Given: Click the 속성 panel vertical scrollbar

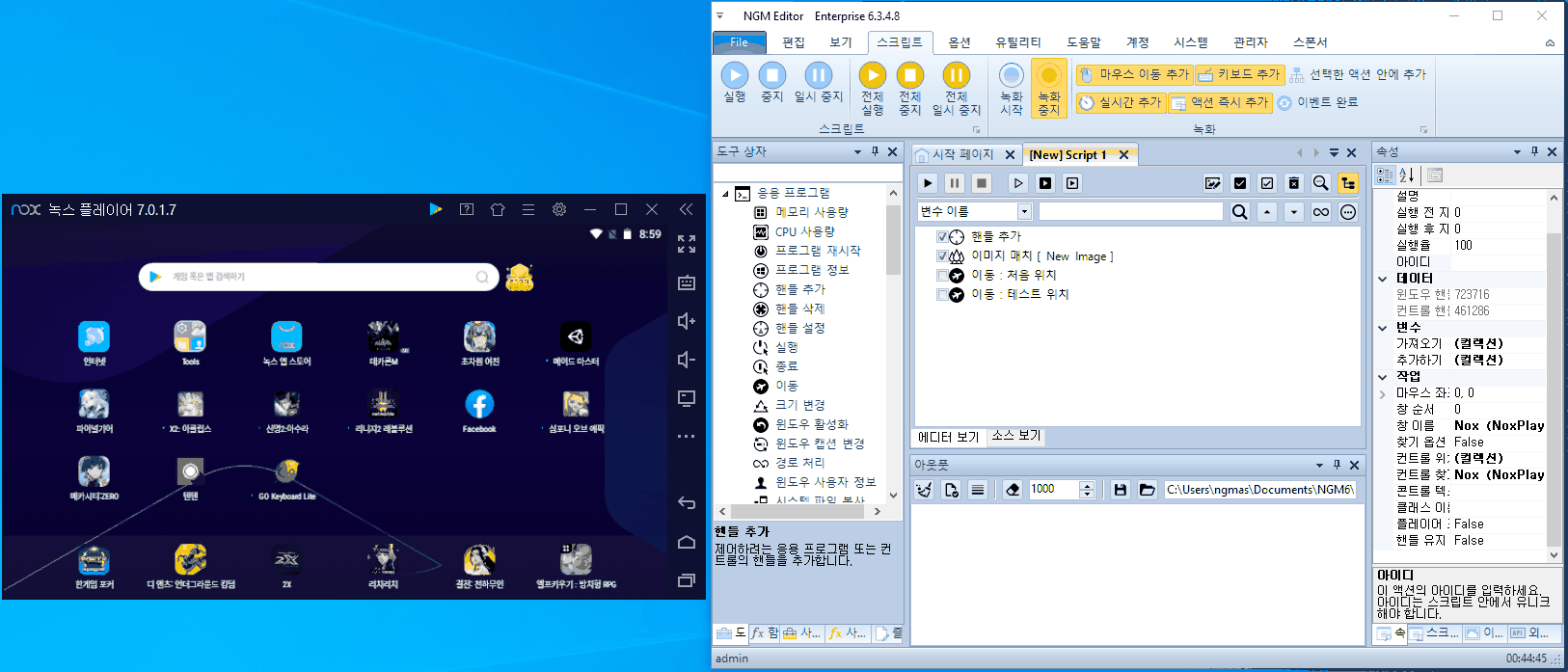Looking at the screenshot, I should coord(1554,376).
